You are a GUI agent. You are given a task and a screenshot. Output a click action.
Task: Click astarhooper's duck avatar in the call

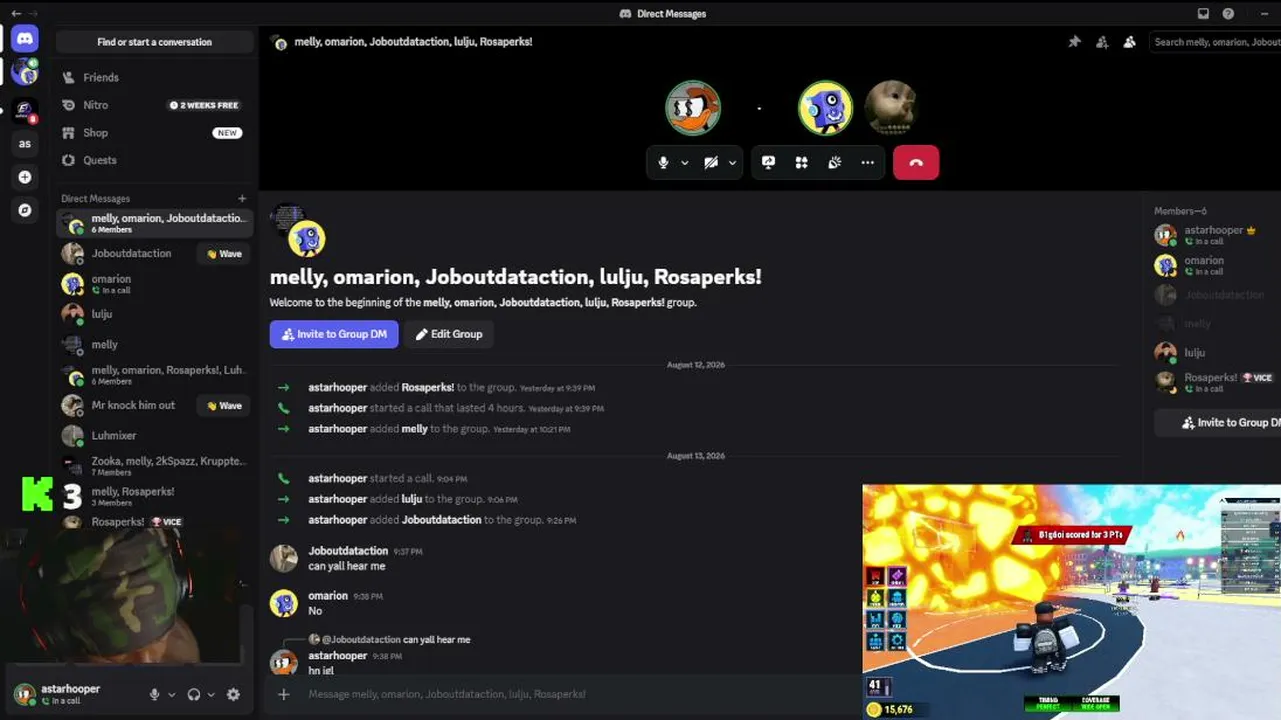[x=693, y=108]
